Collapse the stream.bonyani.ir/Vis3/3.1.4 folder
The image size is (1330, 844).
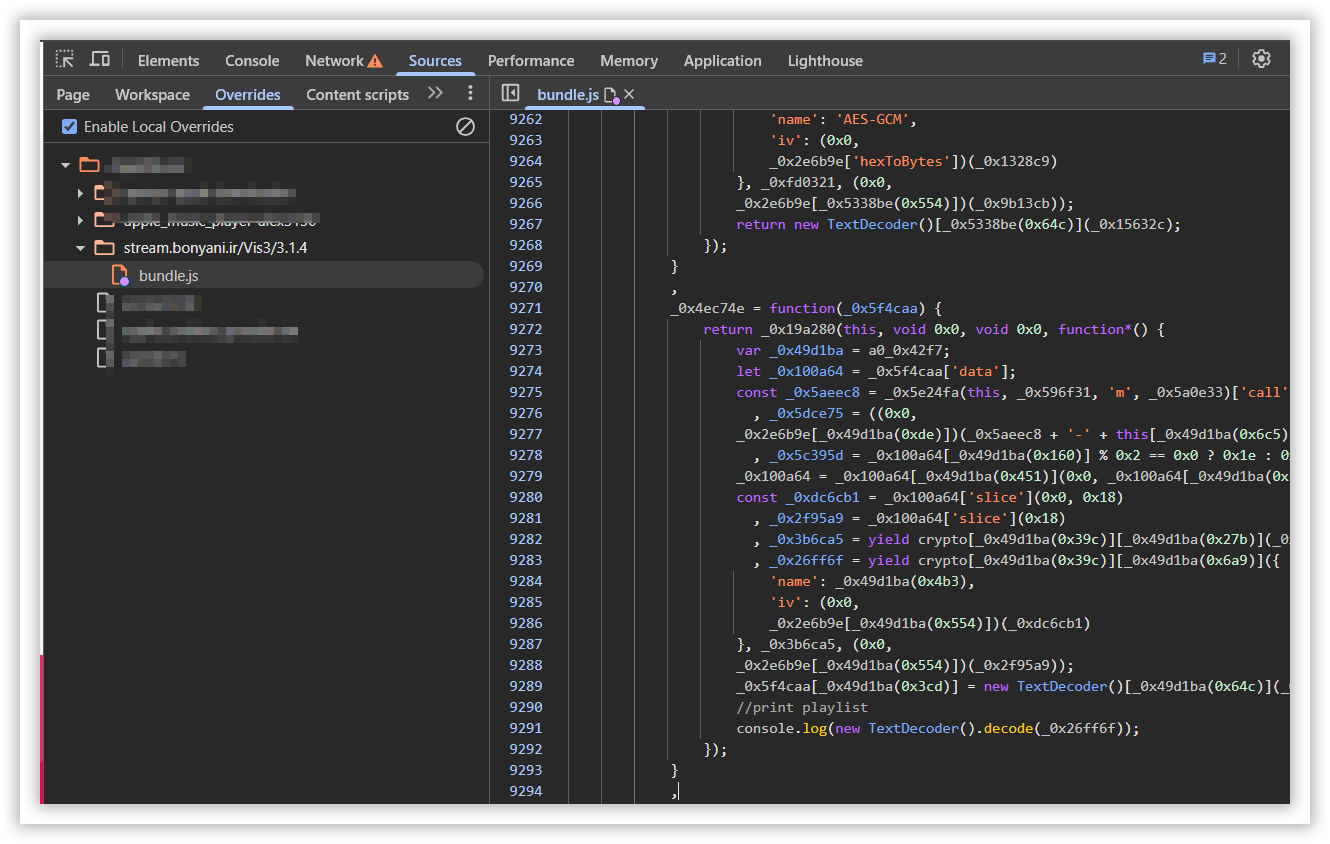[x=81, y=248]
